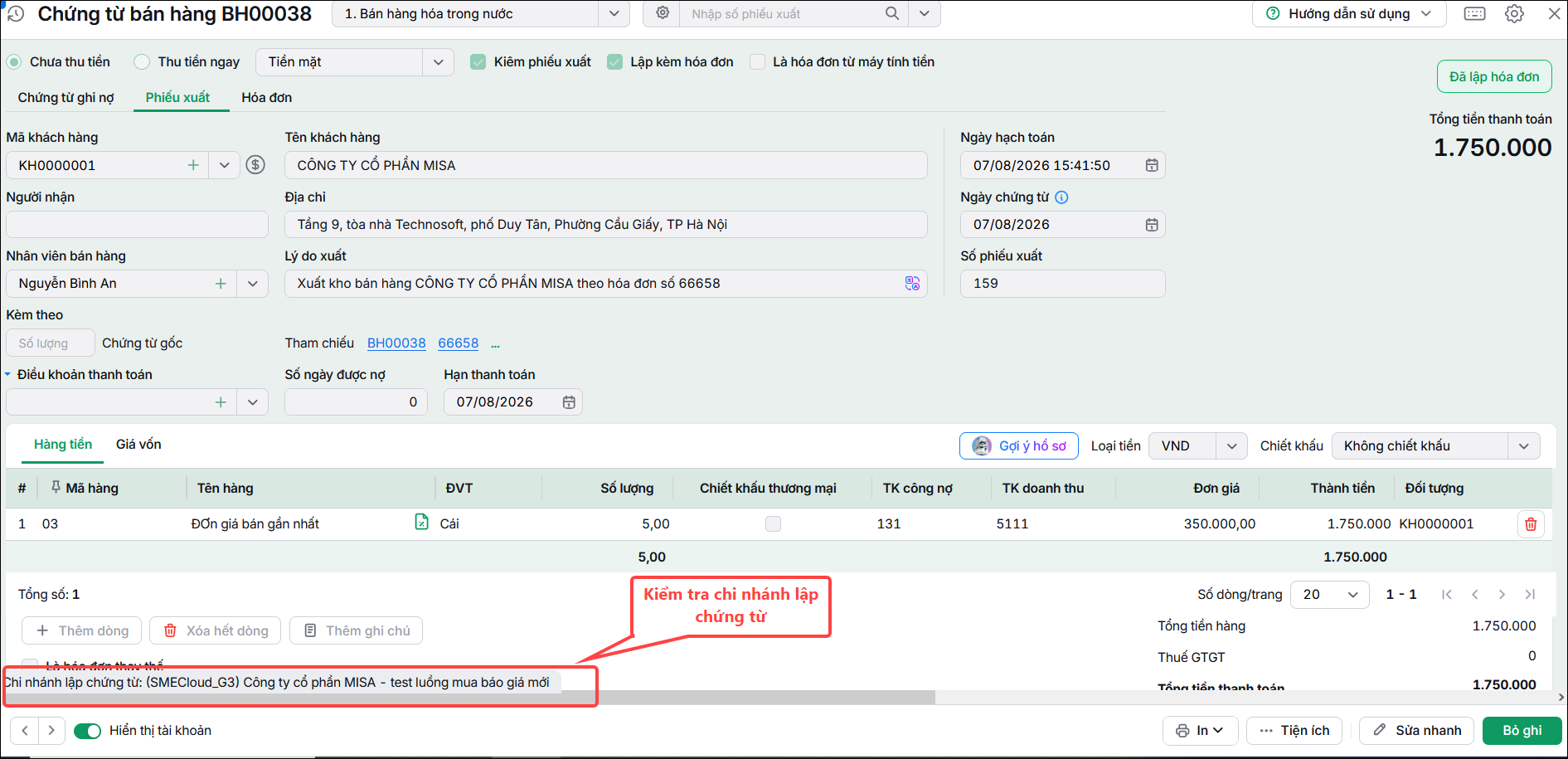Click the document icon in item row 03
Image resolution: width=1568 pixels, height=759 pixels.
[x=422, y=522]
